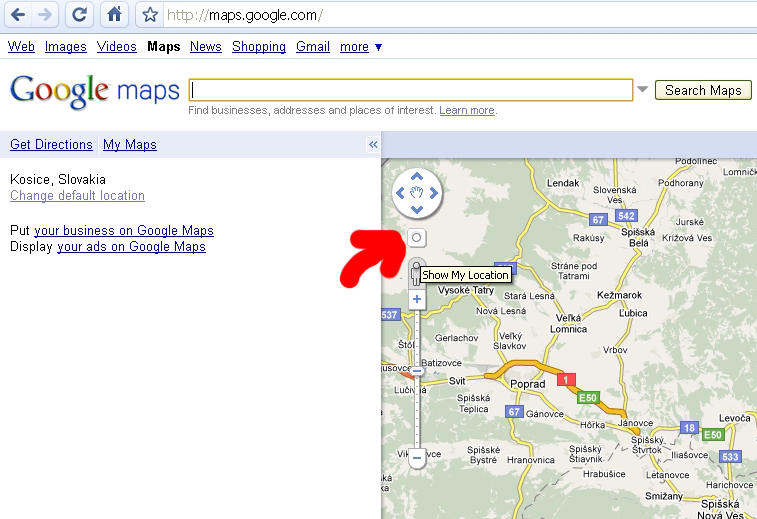757x519 pixels.
Task: Click the Vysoké Tatry label on map
Action: pyautogui.click(x=465, y=290)
